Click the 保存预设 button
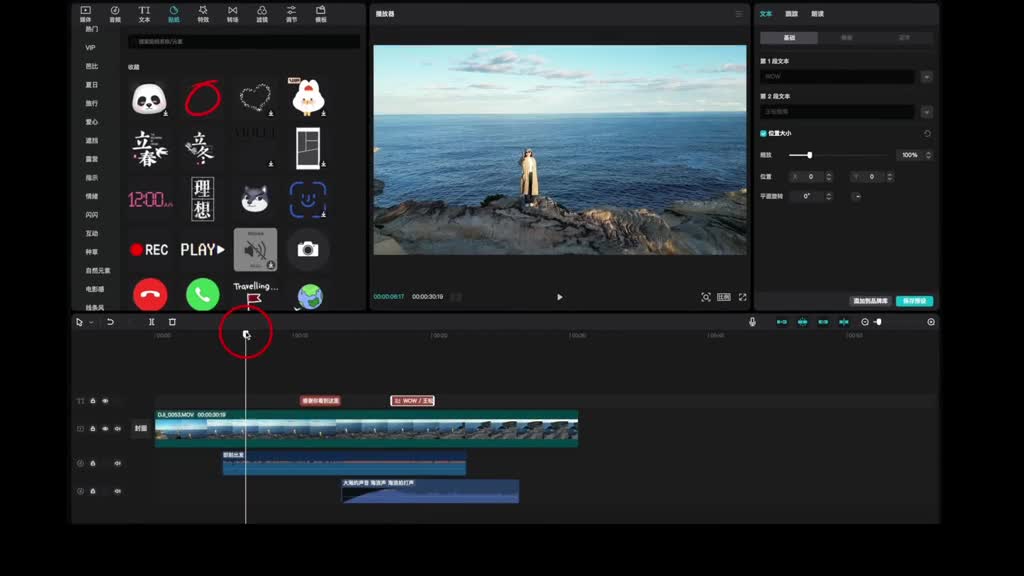The width and height of the screenshot is (1024, 576). click(914, 301)
